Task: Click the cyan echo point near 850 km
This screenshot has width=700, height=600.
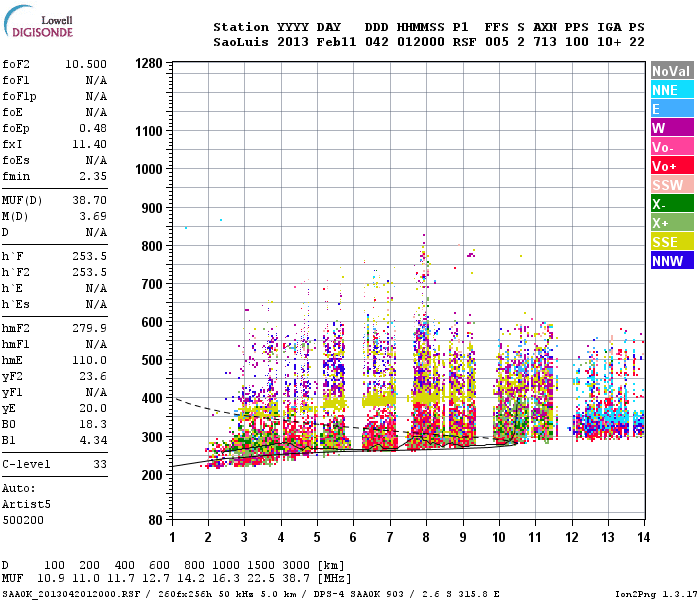Action: 186,228
